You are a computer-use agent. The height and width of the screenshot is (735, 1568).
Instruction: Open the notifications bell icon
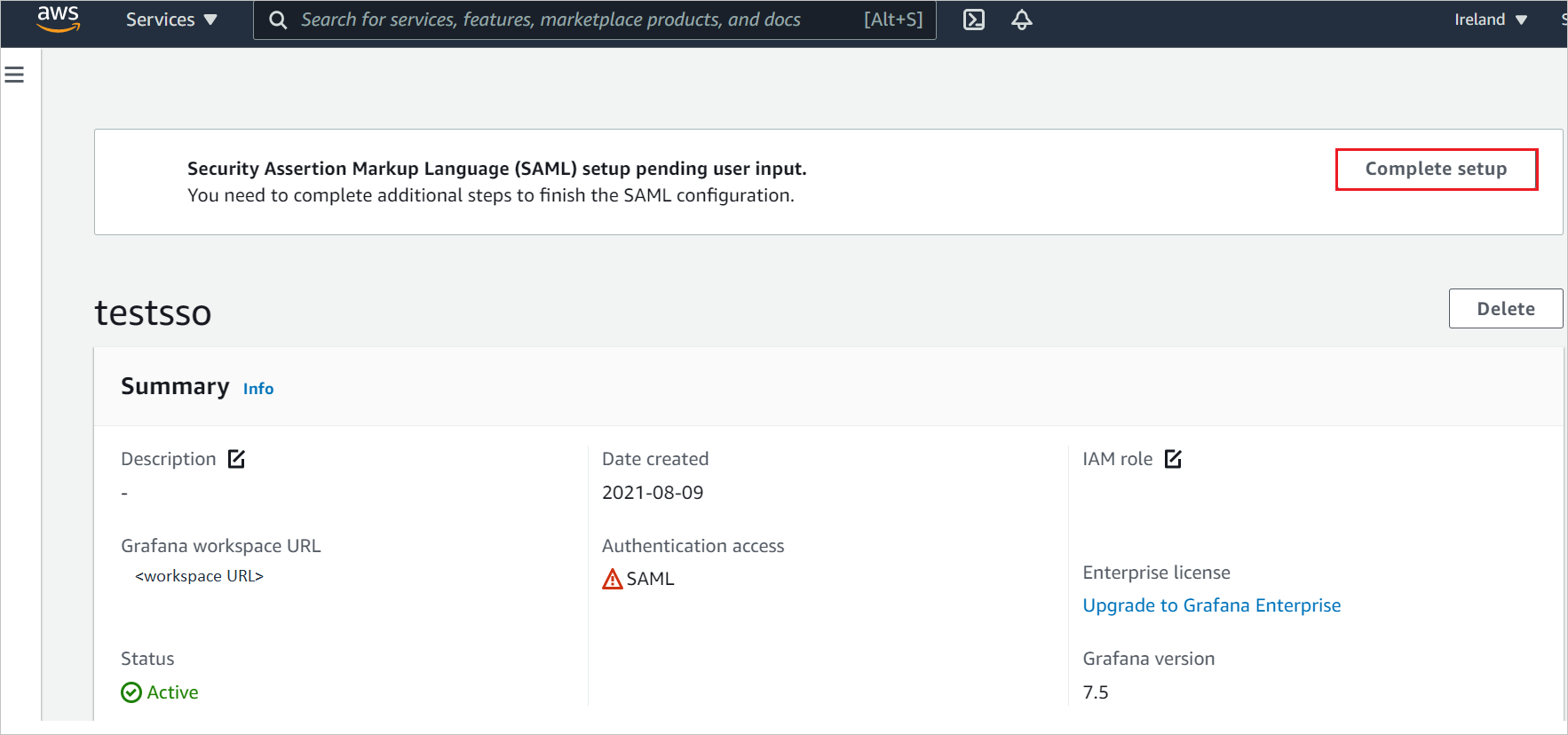click(1022, 20)
